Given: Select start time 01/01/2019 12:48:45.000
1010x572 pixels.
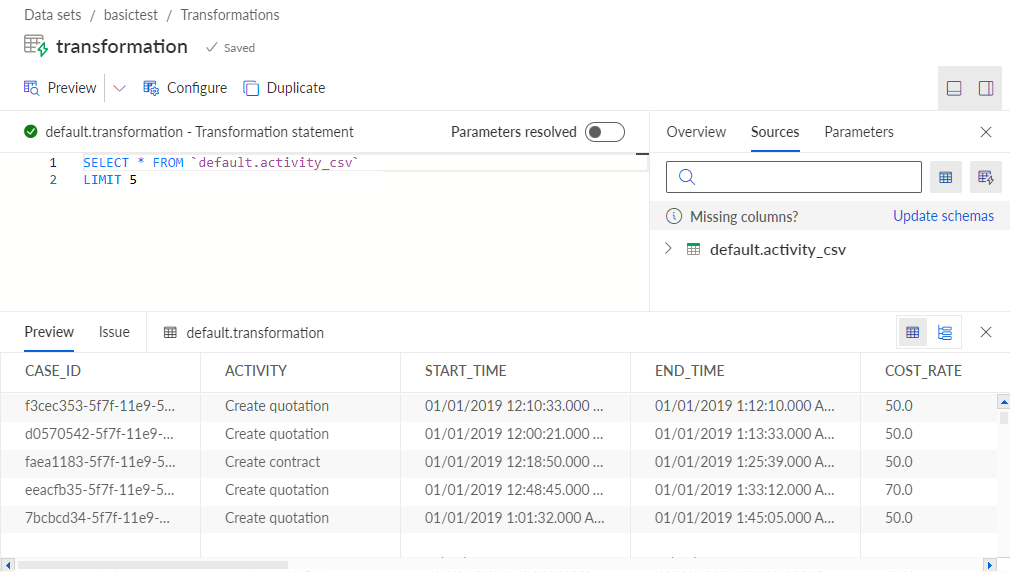Looking at the screenshot, I should 515,490.
